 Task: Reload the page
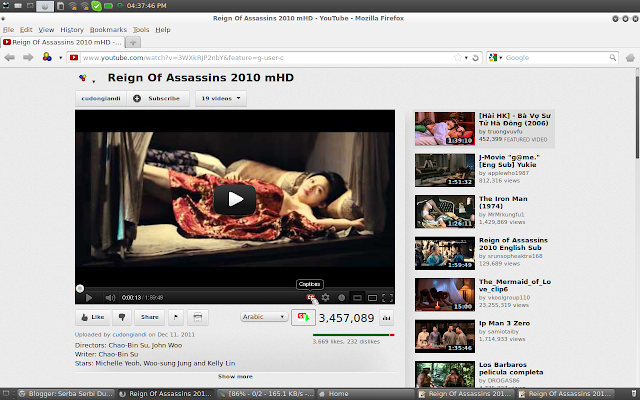pos(475,58)
